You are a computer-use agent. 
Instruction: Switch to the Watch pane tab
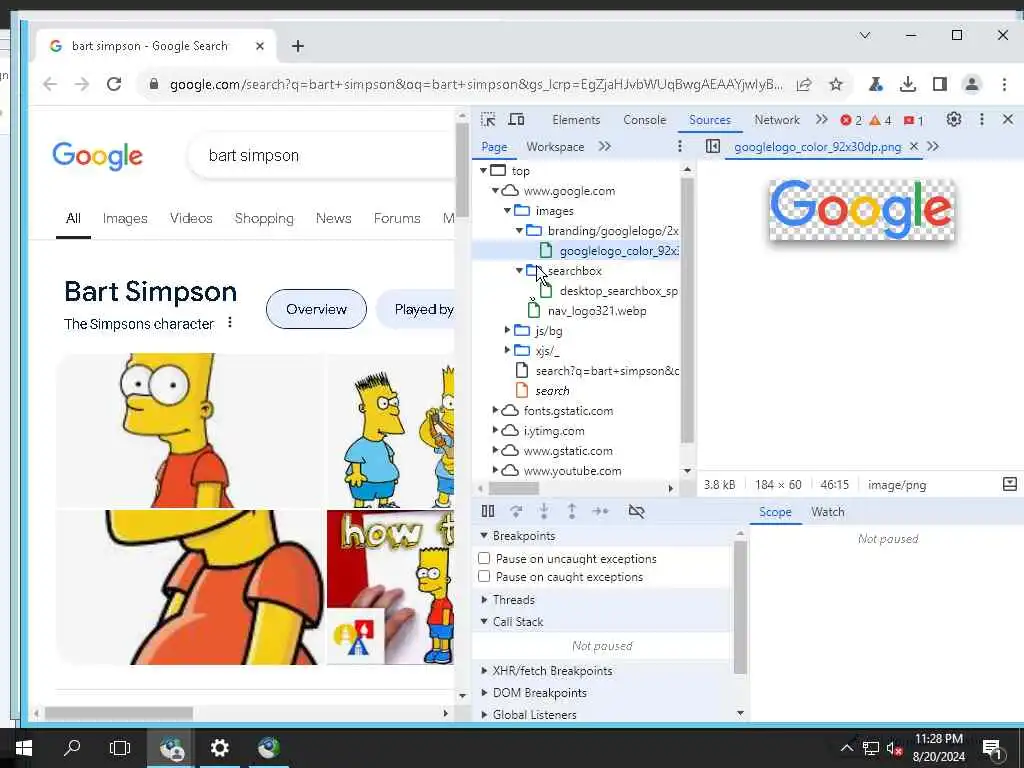pyautogui.click(x=827, y=511)
